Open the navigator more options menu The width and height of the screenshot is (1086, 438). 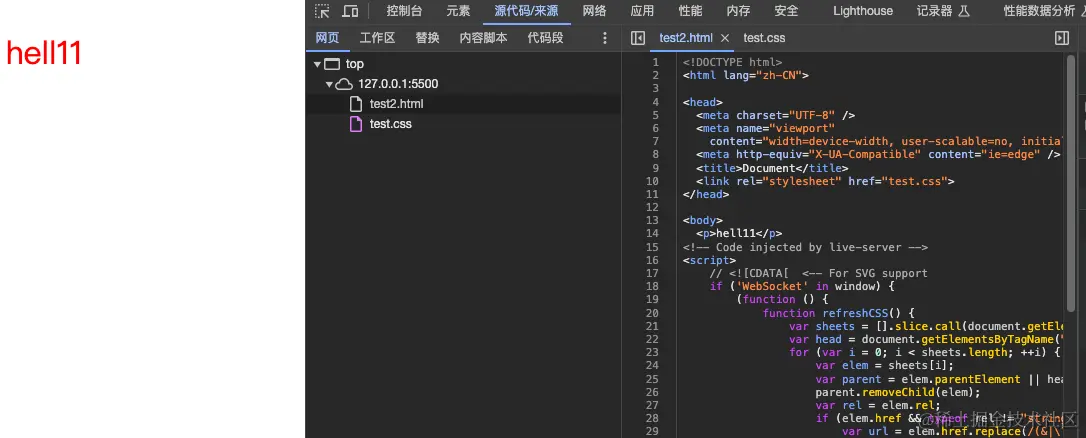pyautogui.click(x=605, y=38)
